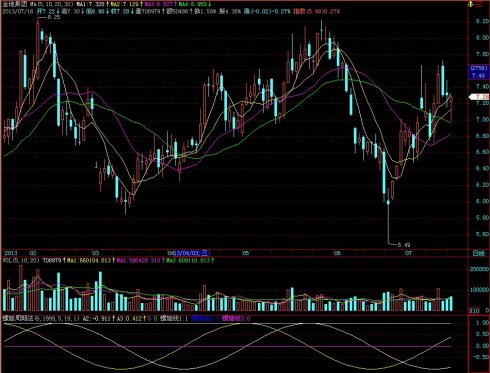Click the 6.00 price axis label
Screen dimensions: 490x373
tap(482, 201)
